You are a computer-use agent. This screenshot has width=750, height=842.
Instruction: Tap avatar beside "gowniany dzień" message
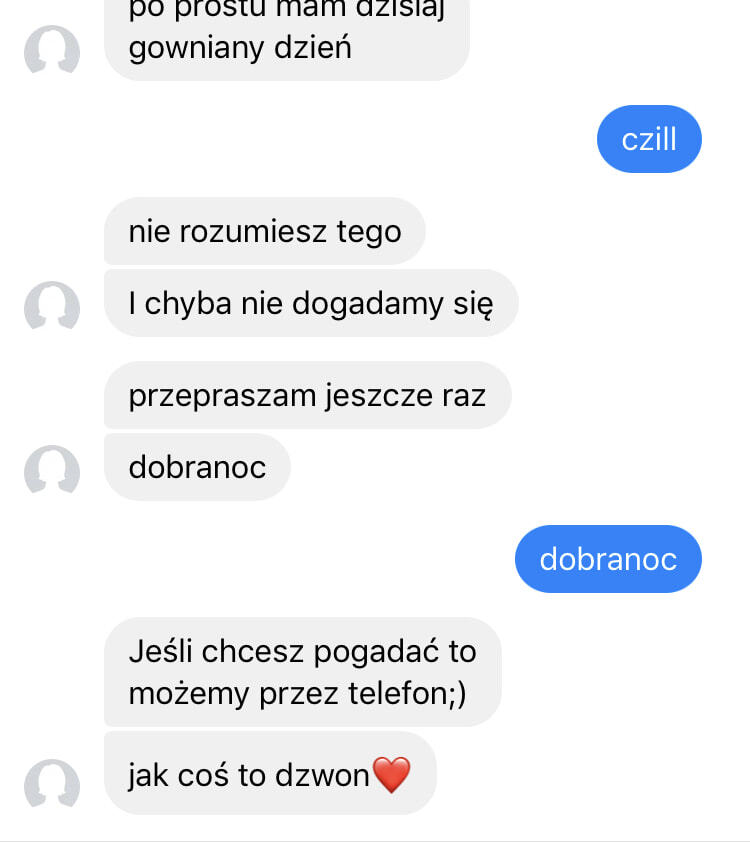point(52,50)
